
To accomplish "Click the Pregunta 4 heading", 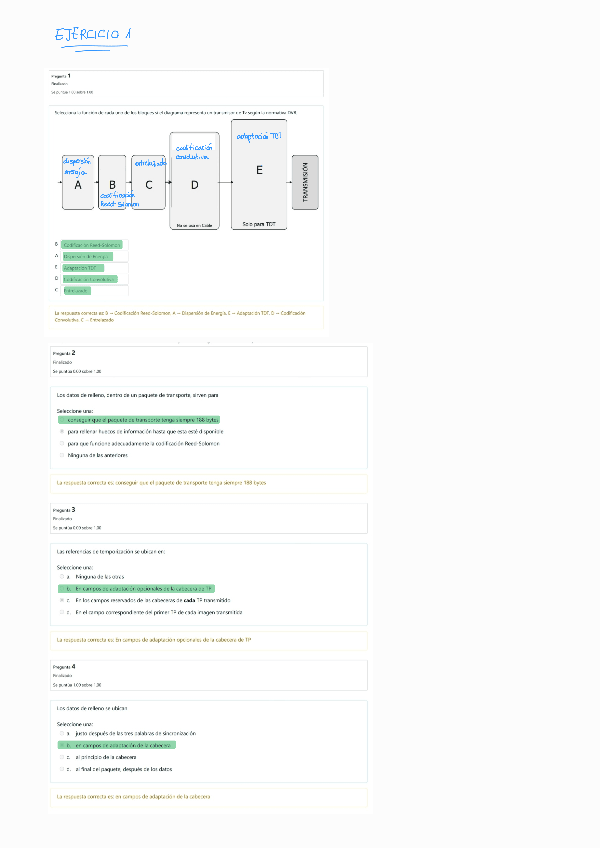I will [x=64, y=666].
